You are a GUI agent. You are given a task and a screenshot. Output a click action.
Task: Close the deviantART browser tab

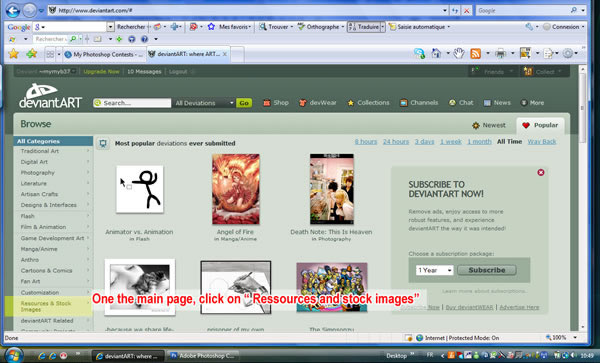(x=225, y=54)
